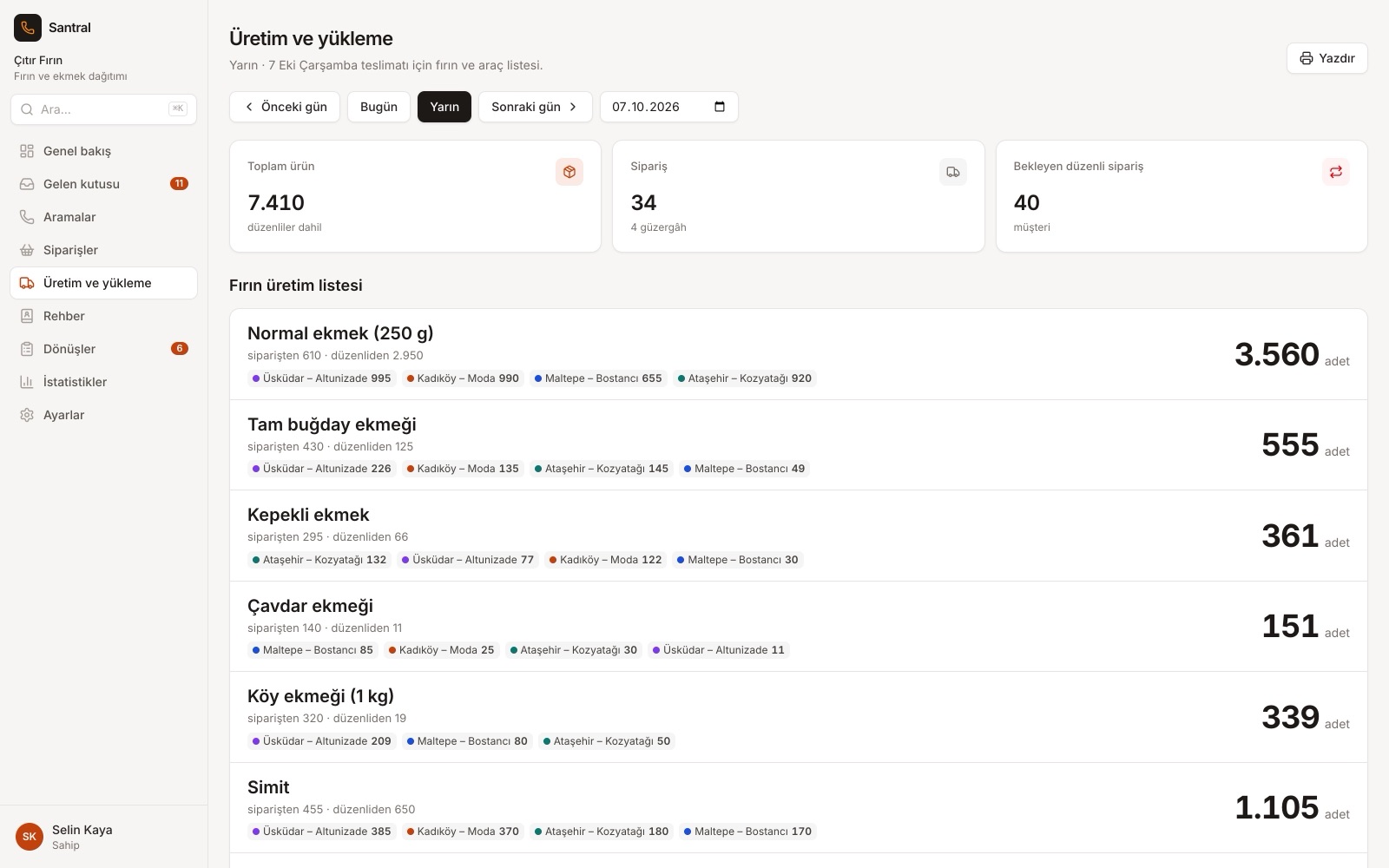Image resolution: width=1389 pixels, height=868 pixels.
Task: Click the purple dot on Normal ekmek Üsküdar chip
Action: [x=256, y=378]
